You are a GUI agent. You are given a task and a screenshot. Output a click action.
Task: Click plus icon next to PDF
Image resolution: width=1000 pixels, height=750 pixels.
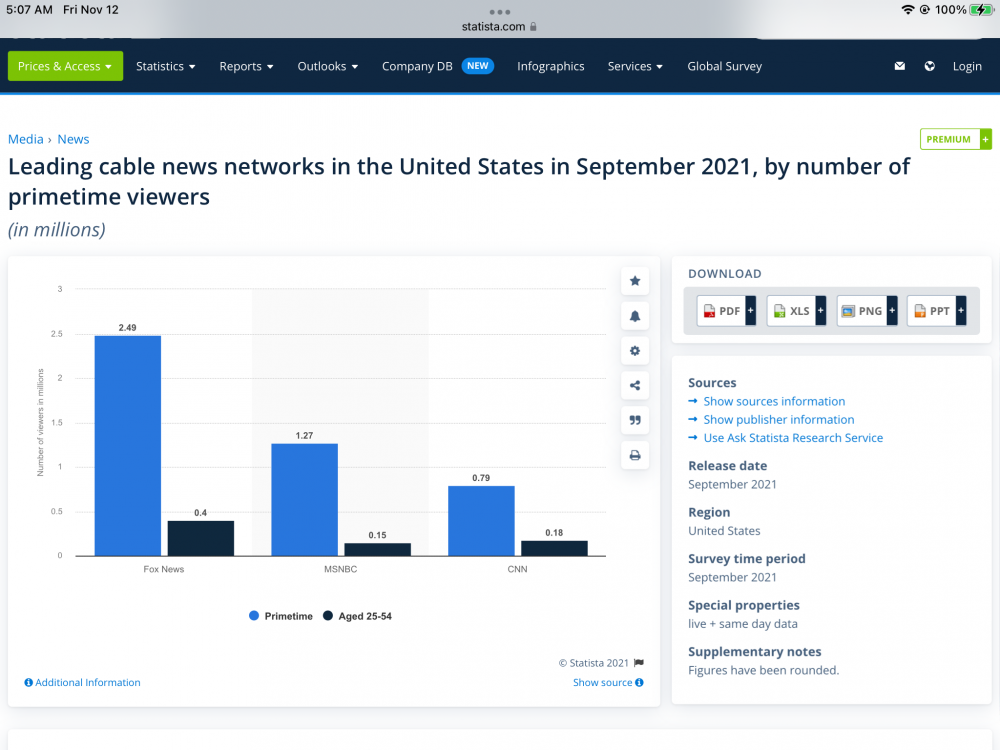tap(751, 311)
